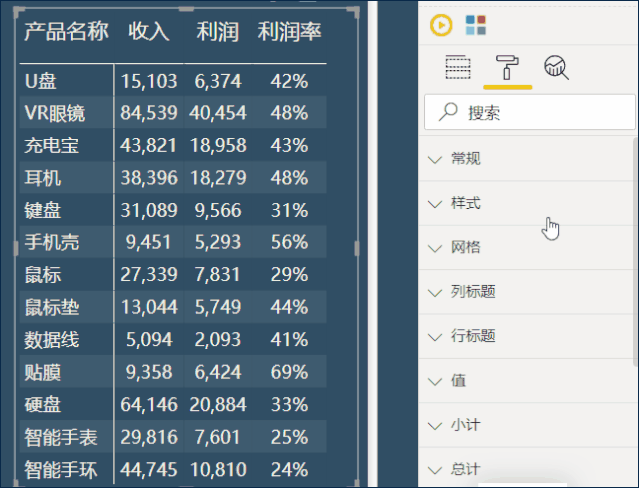Select the 手机壳 row header
This screenshot has width=639, height=488.
tap(52, 242)
